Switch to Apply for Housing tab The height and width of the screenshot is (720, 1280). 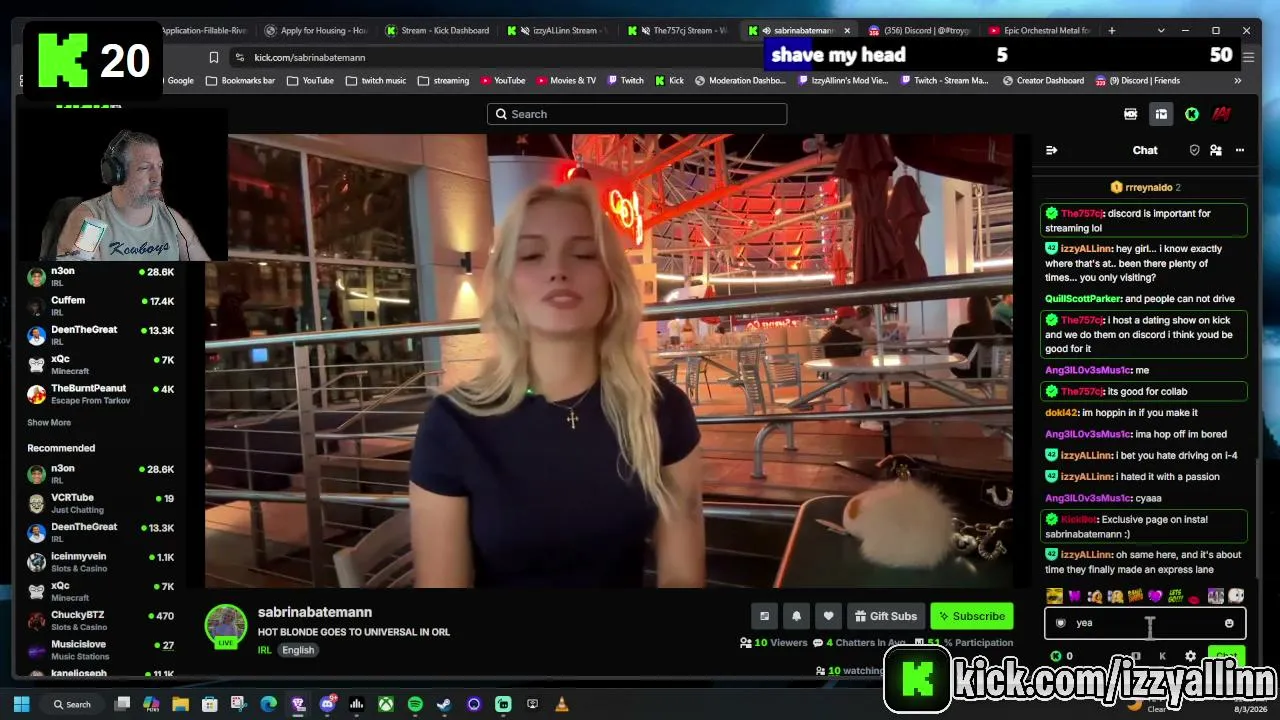tap(317, 31)
